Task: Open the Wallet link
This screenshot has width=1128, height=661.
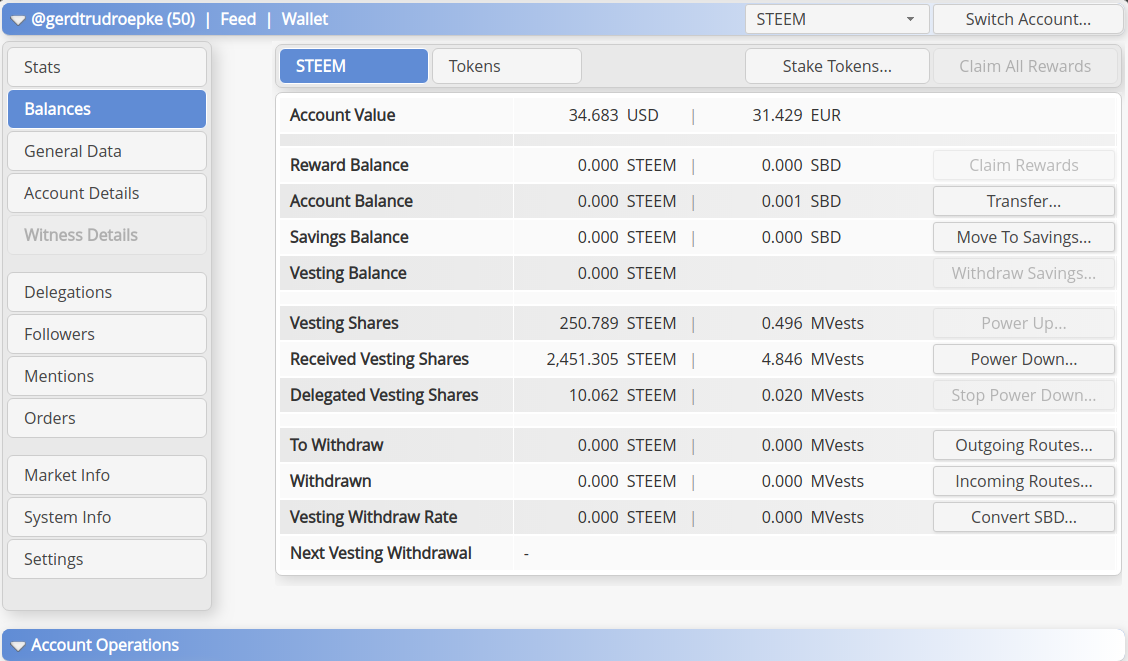Action: click(304, 19)
